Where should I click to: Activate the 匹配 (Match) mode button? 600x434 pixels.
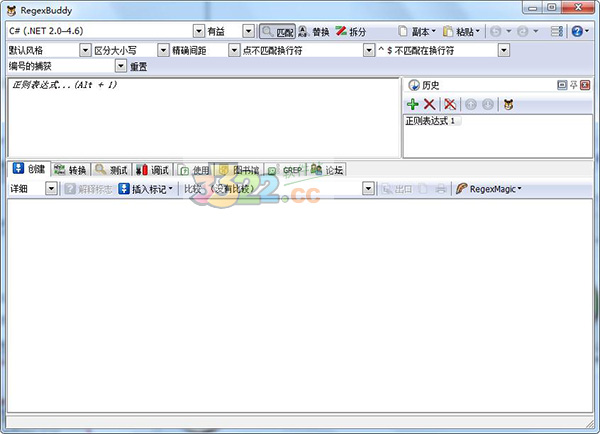278,31
